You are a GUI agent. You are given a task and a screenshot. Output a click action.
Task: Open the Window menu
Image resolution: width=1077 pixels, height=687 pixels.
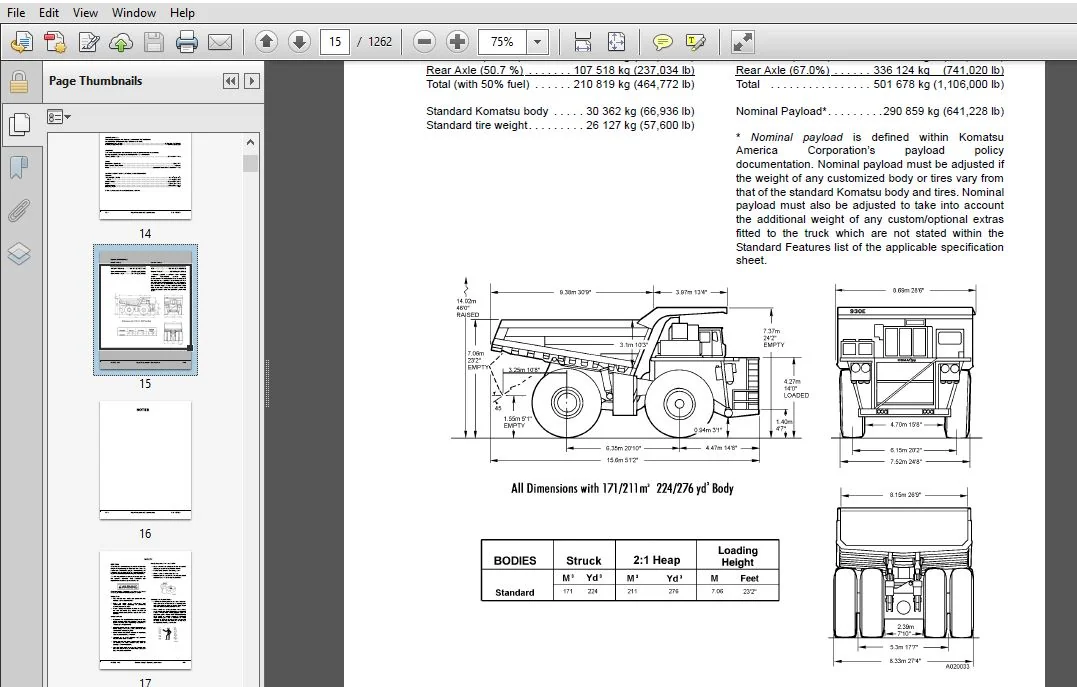click(133, 12)
